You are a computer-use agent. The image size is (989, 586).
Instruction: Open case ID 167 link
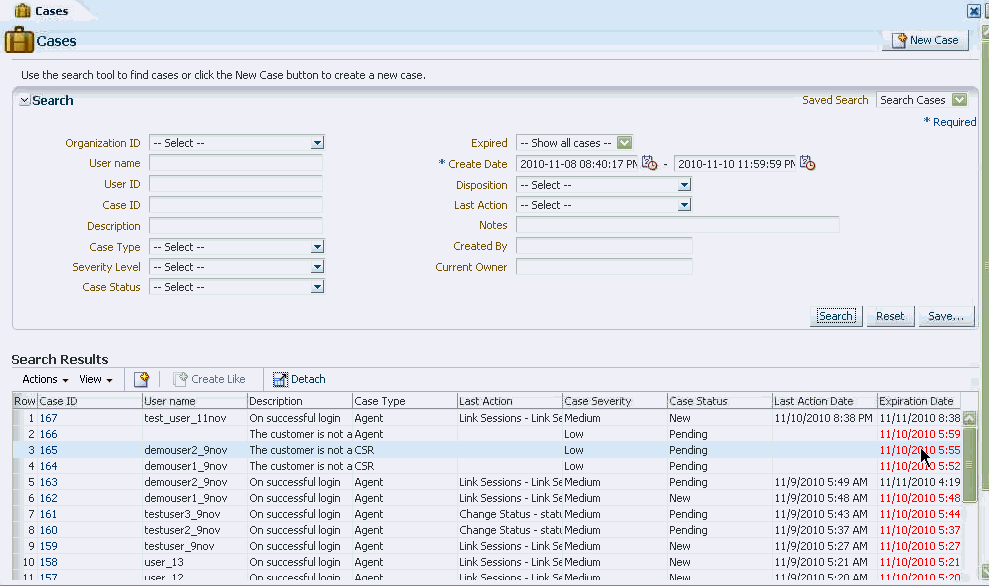tap(49, 418)
